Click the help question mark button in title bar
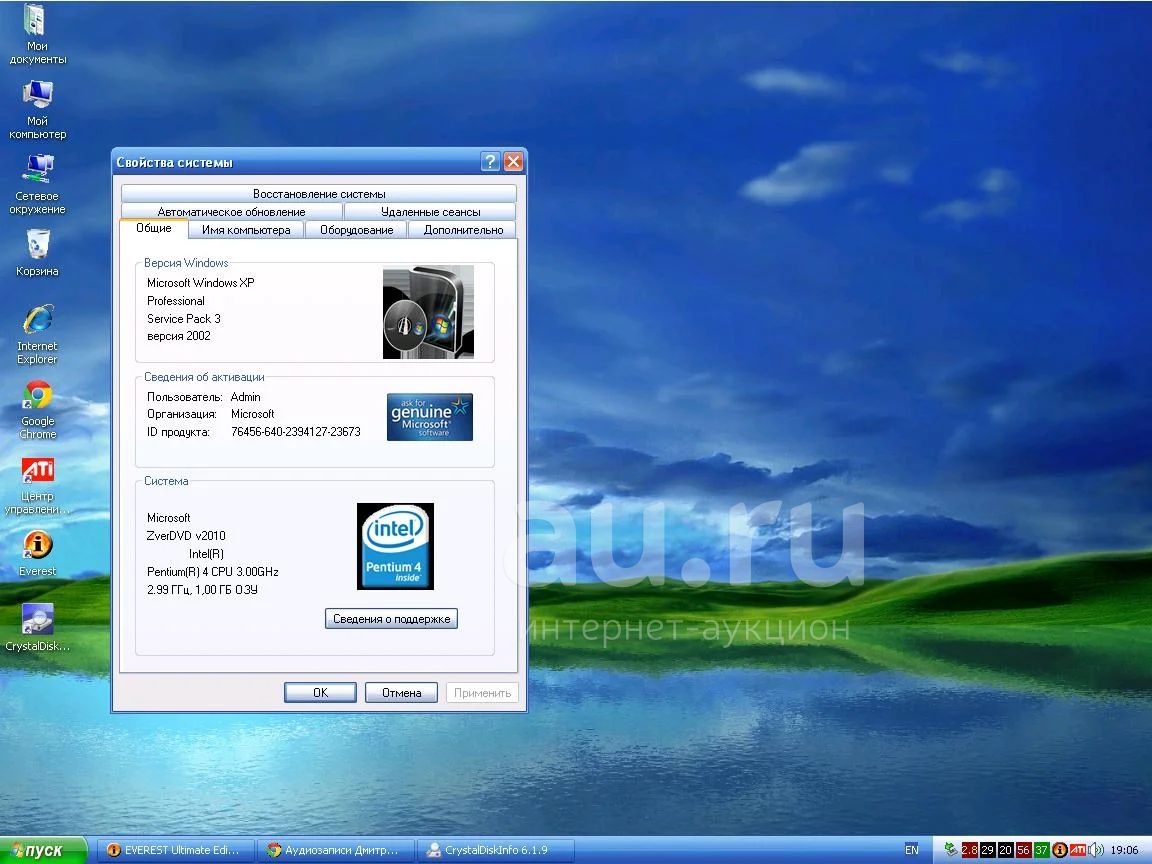The height and width of the screenshot is (864, 1152). 490,162
